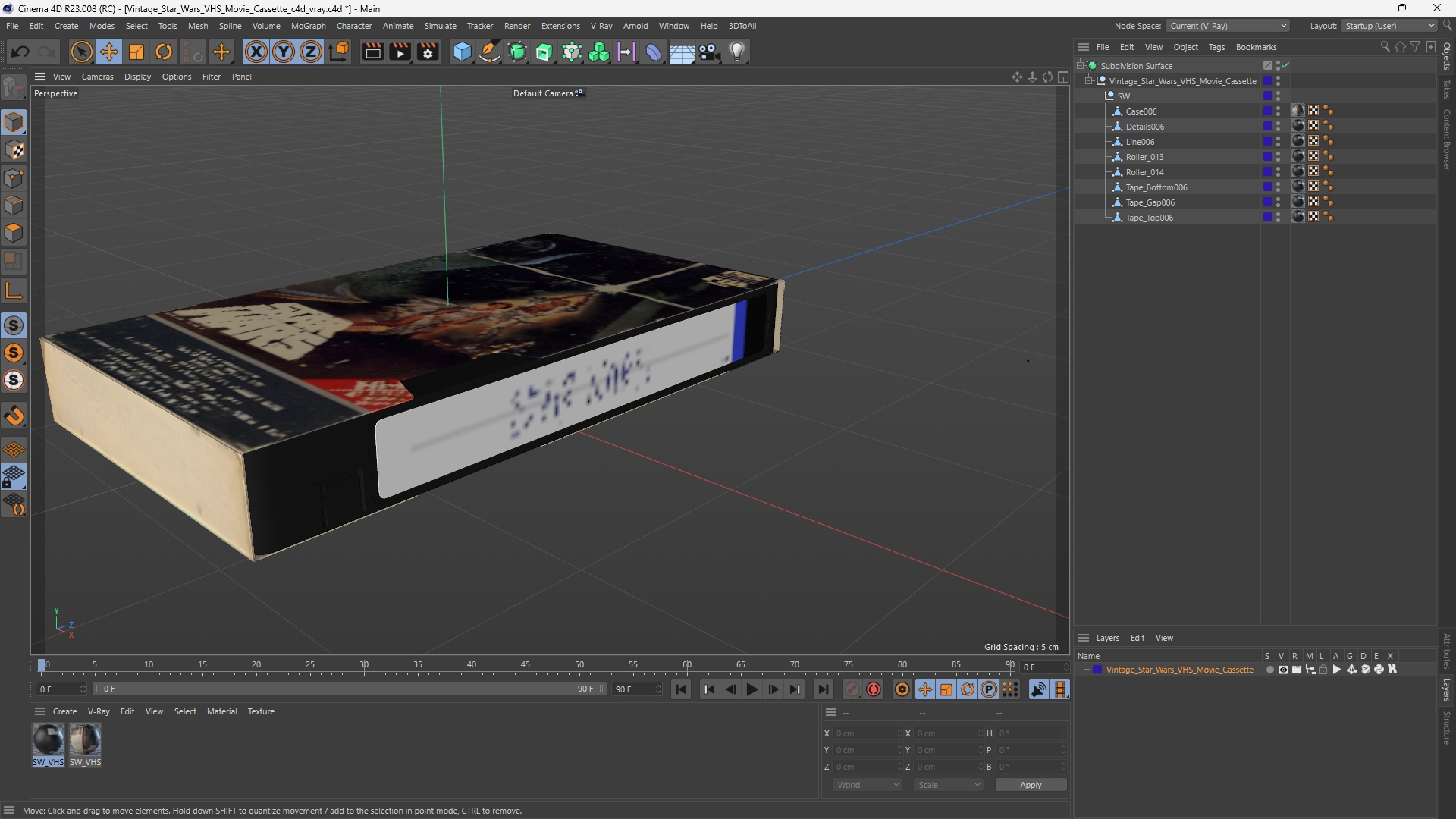Open the Render Settings
The width and height of the screenshot is (1456, 819).
428,52
